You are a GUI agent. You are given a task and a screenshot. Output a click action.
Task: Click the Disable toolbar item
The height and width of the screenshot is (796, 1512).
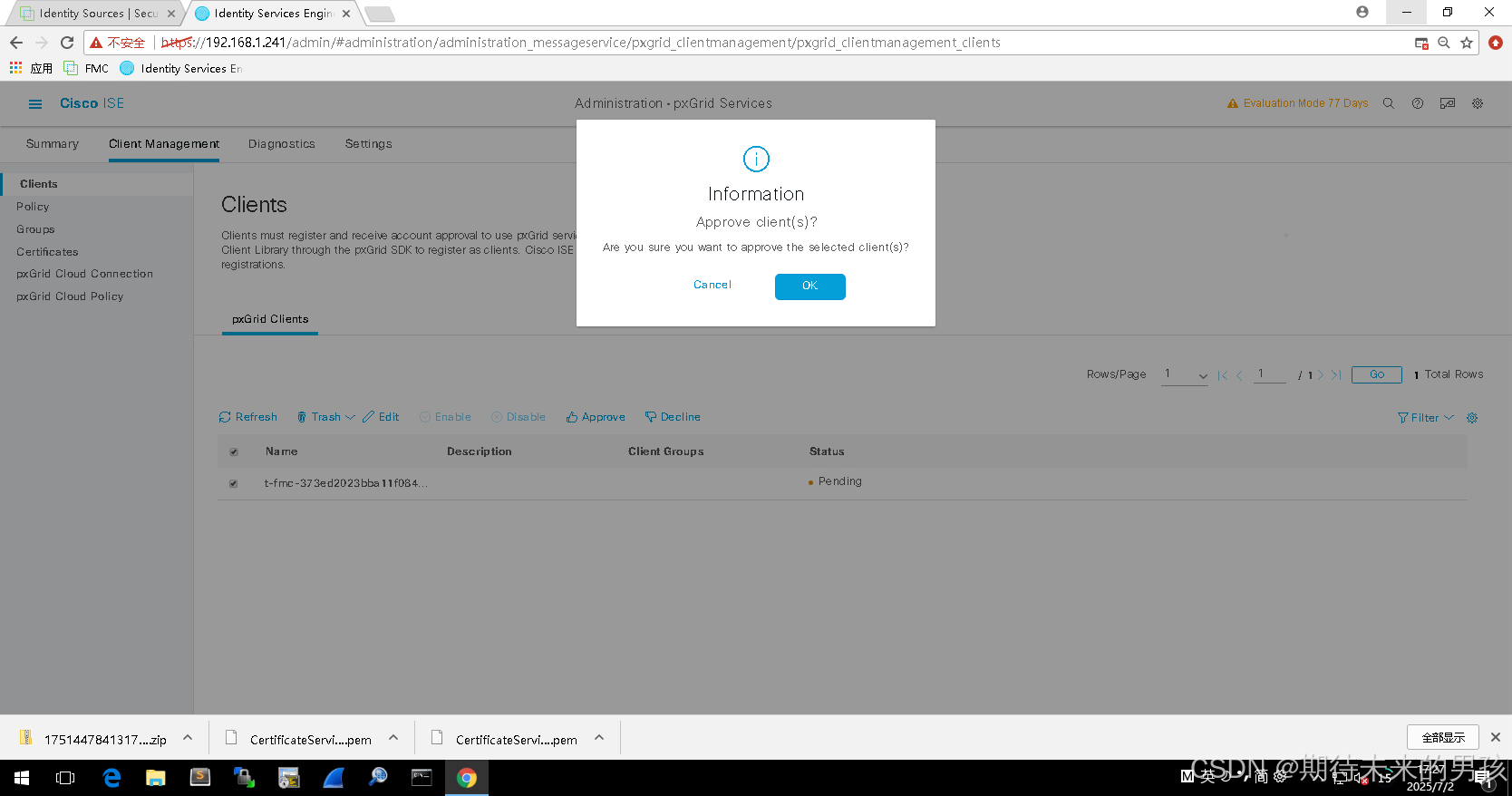click(519, 417)
